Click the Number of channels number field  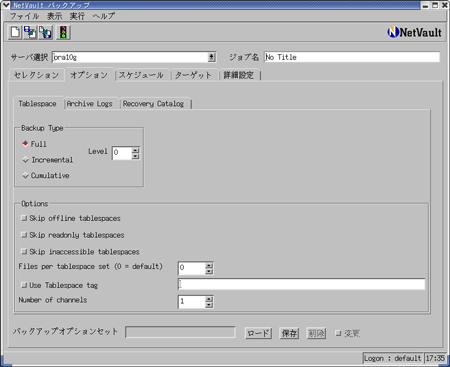(x=191, y=302)
